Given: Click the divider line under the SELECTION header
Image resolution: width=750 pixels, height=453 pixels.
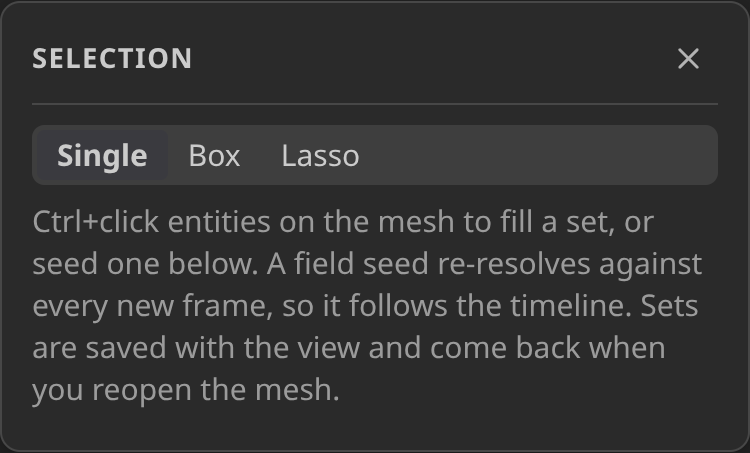Looking at the screenshot, I should coord(375,103).
